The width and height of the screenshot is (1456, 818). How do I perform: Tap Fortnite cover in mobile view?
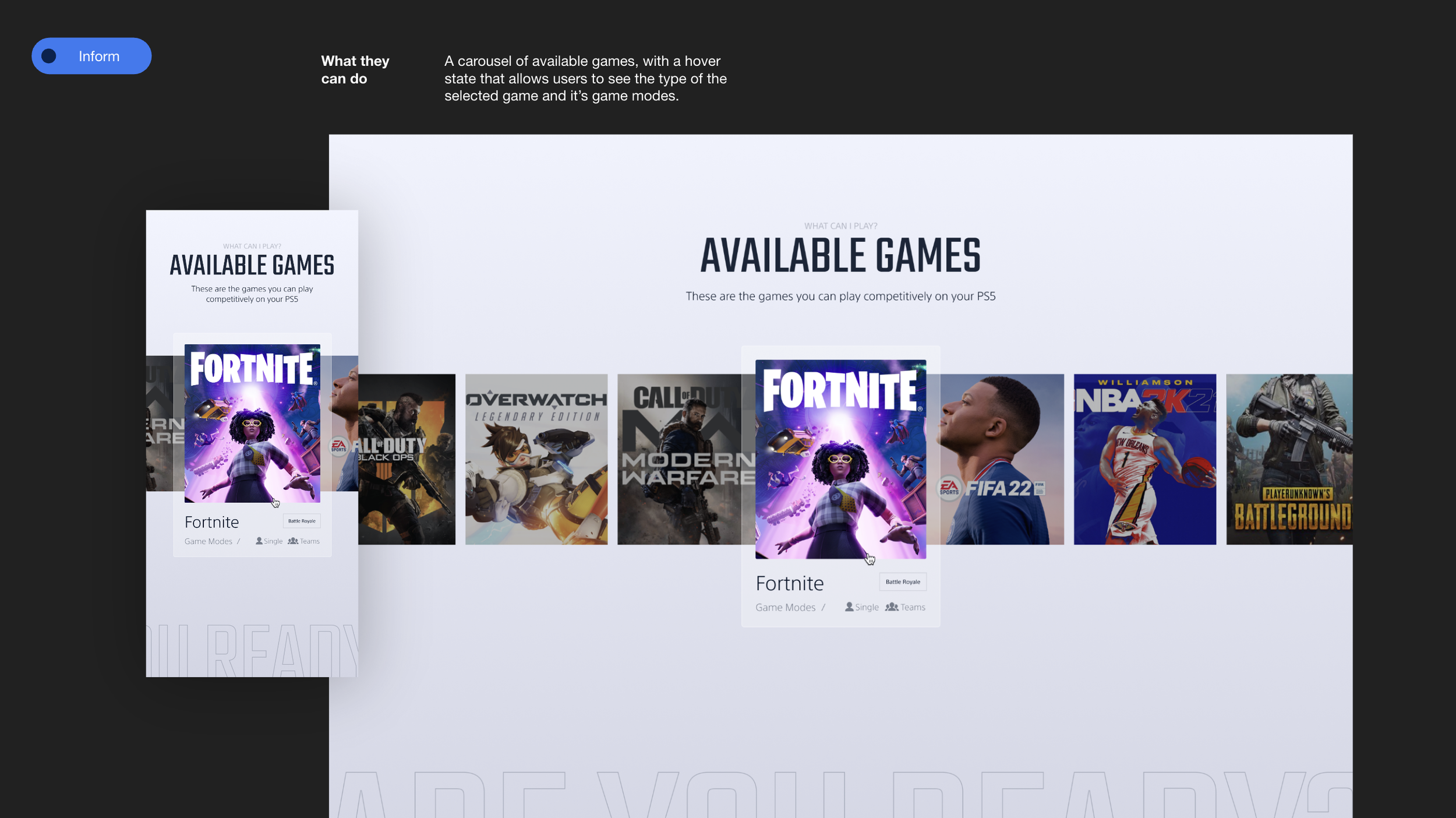(252, 423)
